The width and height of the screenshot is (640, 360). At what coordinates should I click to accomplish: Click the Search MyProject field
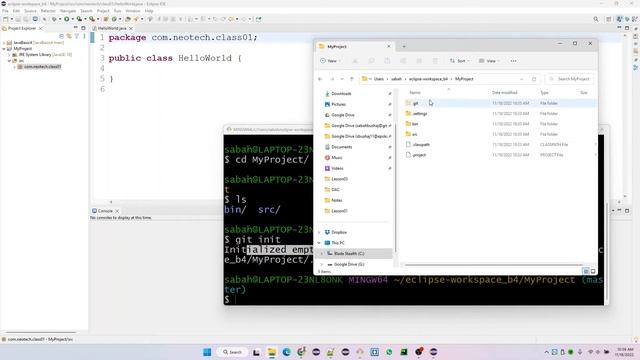tap(569, 79)
